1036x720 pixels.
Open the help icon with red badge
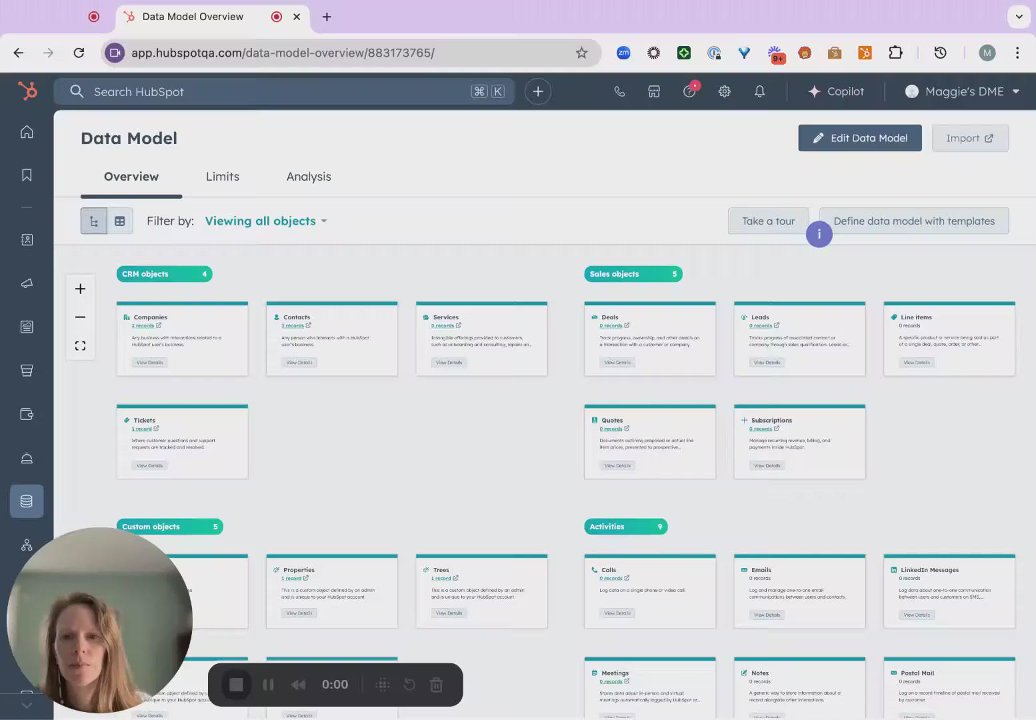coord(690,90)
